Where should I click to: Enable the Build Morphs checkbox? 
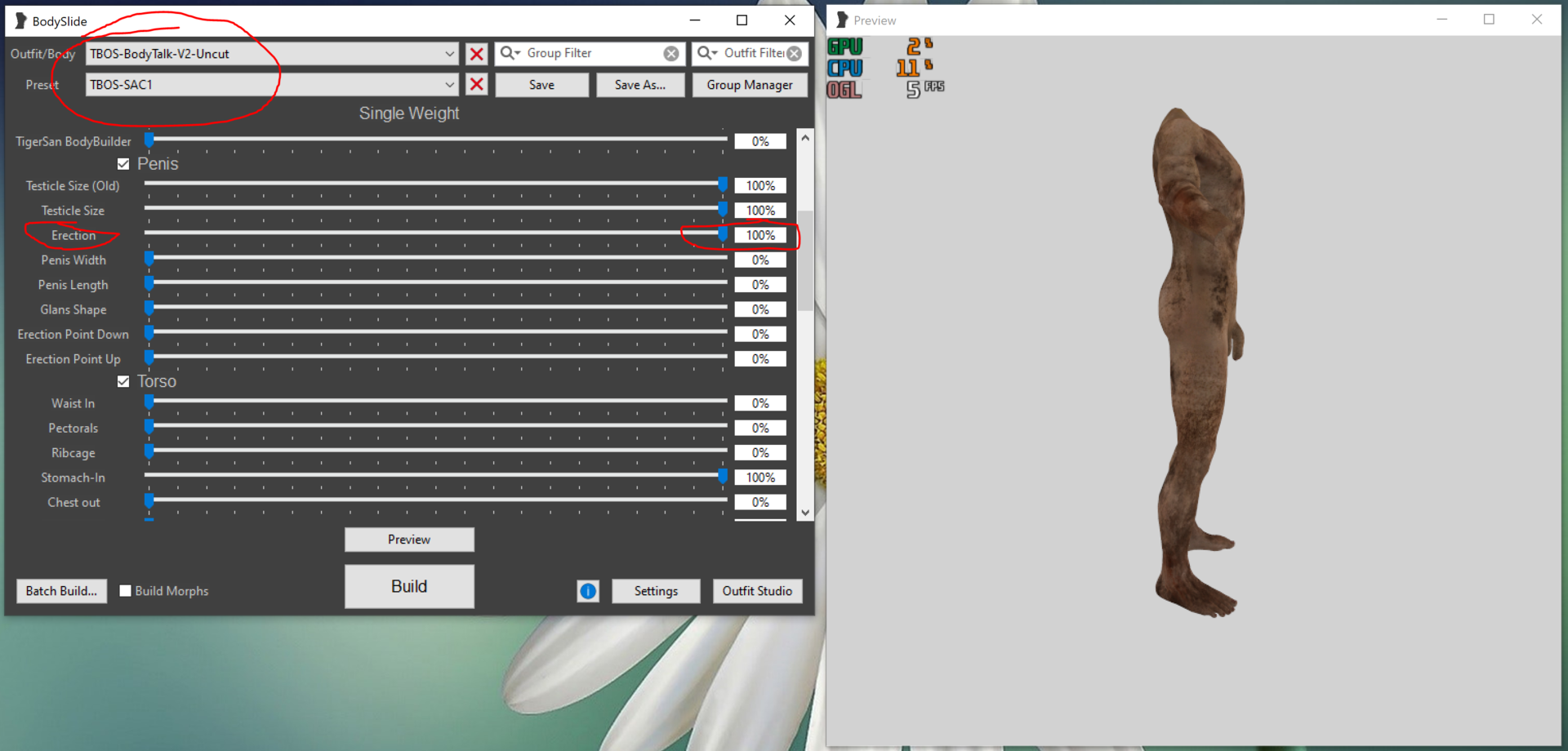(x=125, y=590)
